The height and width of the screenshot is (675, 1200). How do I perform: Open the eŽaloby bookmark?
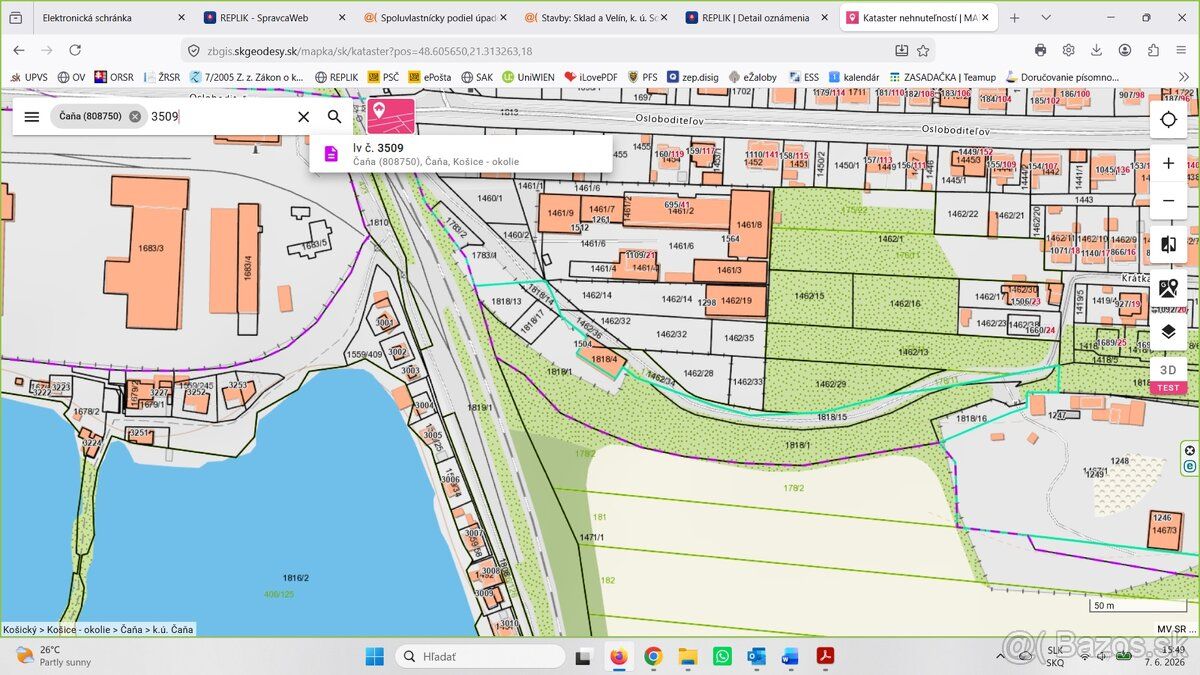(753, 77)
